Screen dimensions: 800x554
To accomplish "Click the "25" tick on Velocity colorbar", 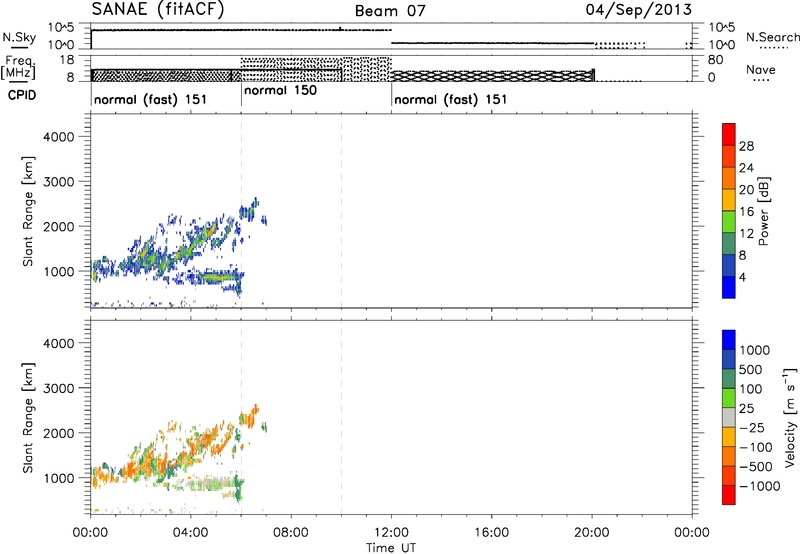I will click(746, 408).
